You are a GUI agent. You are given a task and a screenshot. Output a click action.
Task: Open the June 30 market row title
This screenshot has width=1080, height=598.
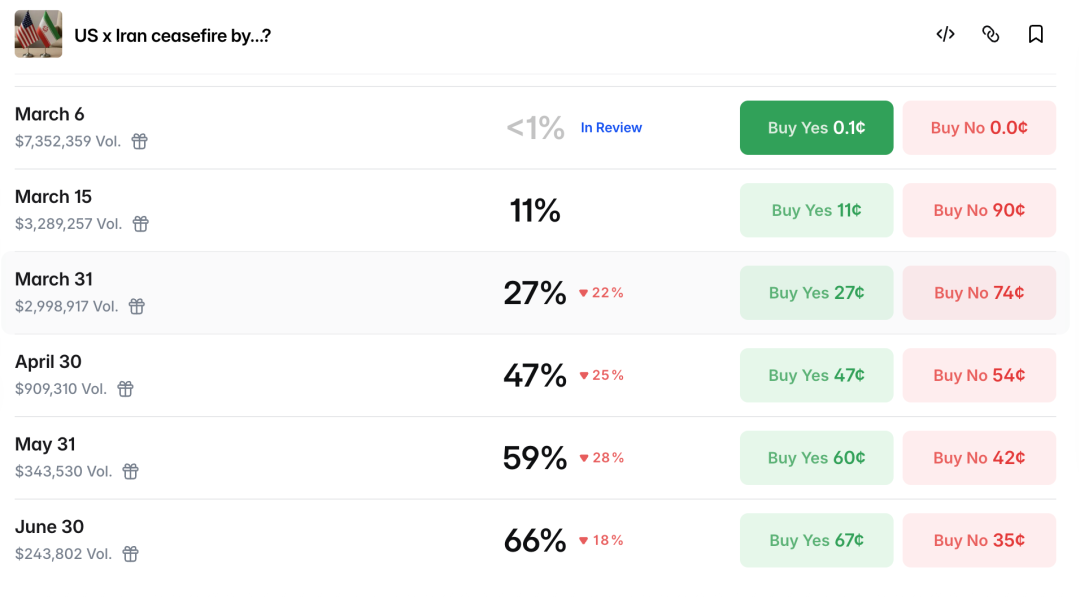click(49, 527)
